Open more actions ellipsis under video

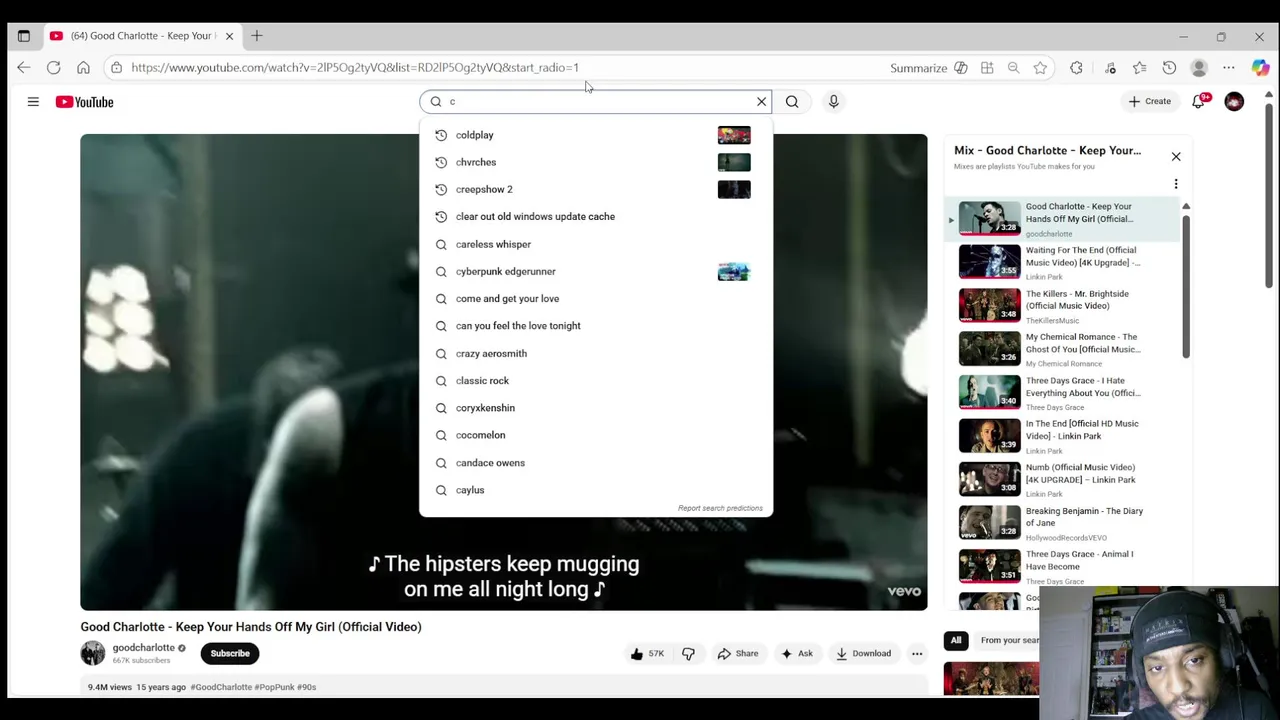pyautogui.click(x=917, y=653)
